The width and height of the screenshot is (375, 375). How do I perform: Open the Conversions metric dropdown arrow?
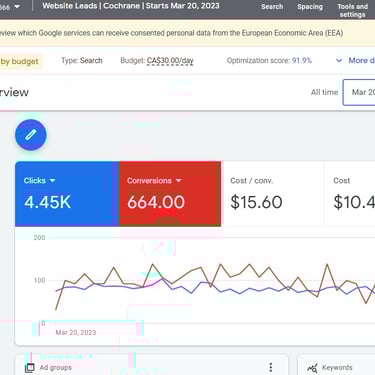tap(178, 181)
